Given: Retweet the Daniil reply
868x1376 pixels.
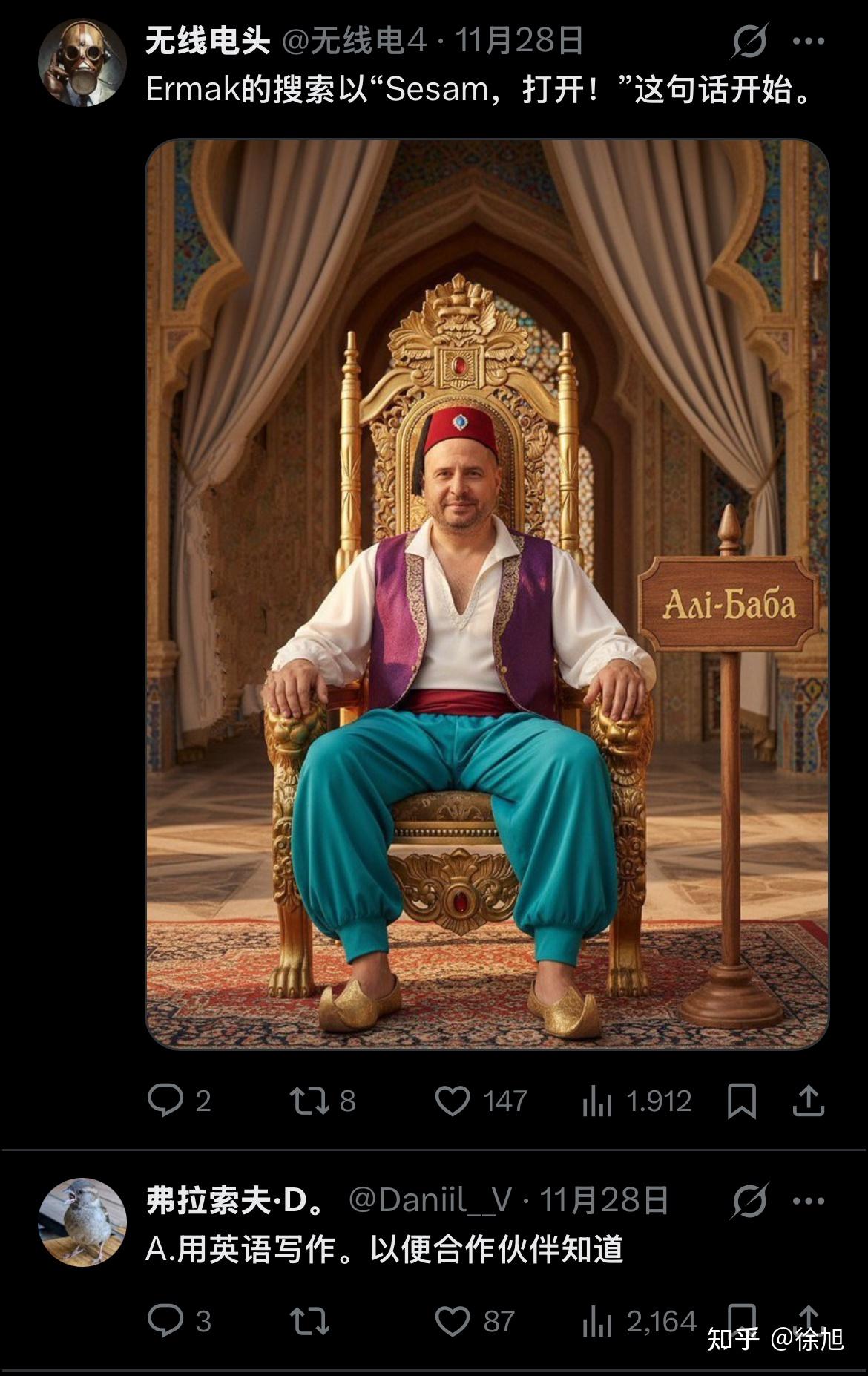Looking at the screenshot, I should pyautogui.click(x=309, y=1321).
